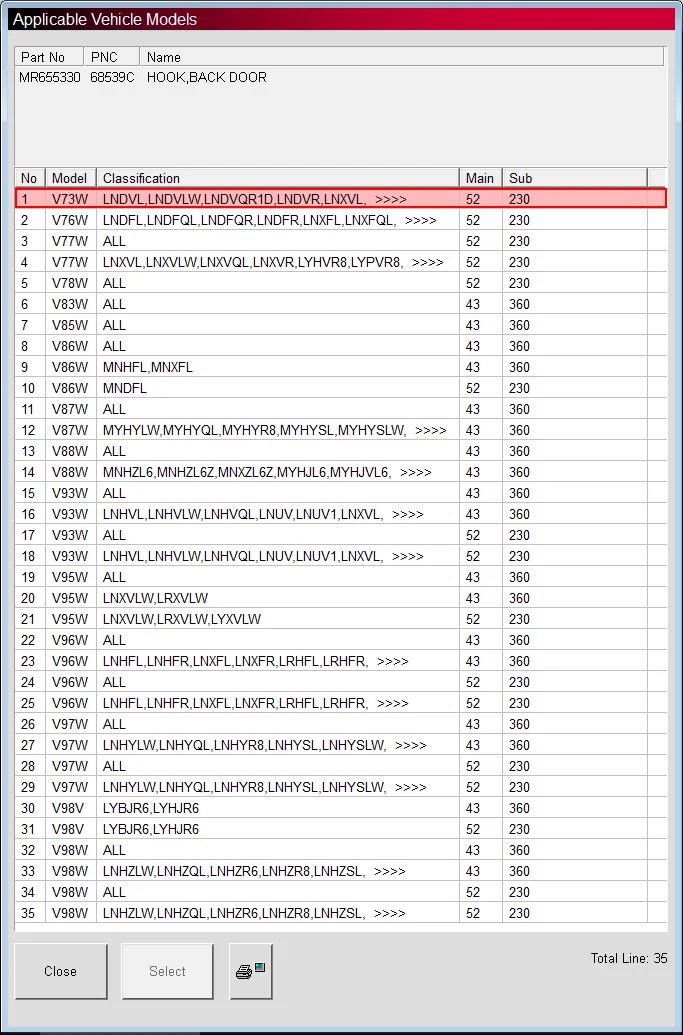Click the Sub column header
683x1035 pixels.
[574, 178]
